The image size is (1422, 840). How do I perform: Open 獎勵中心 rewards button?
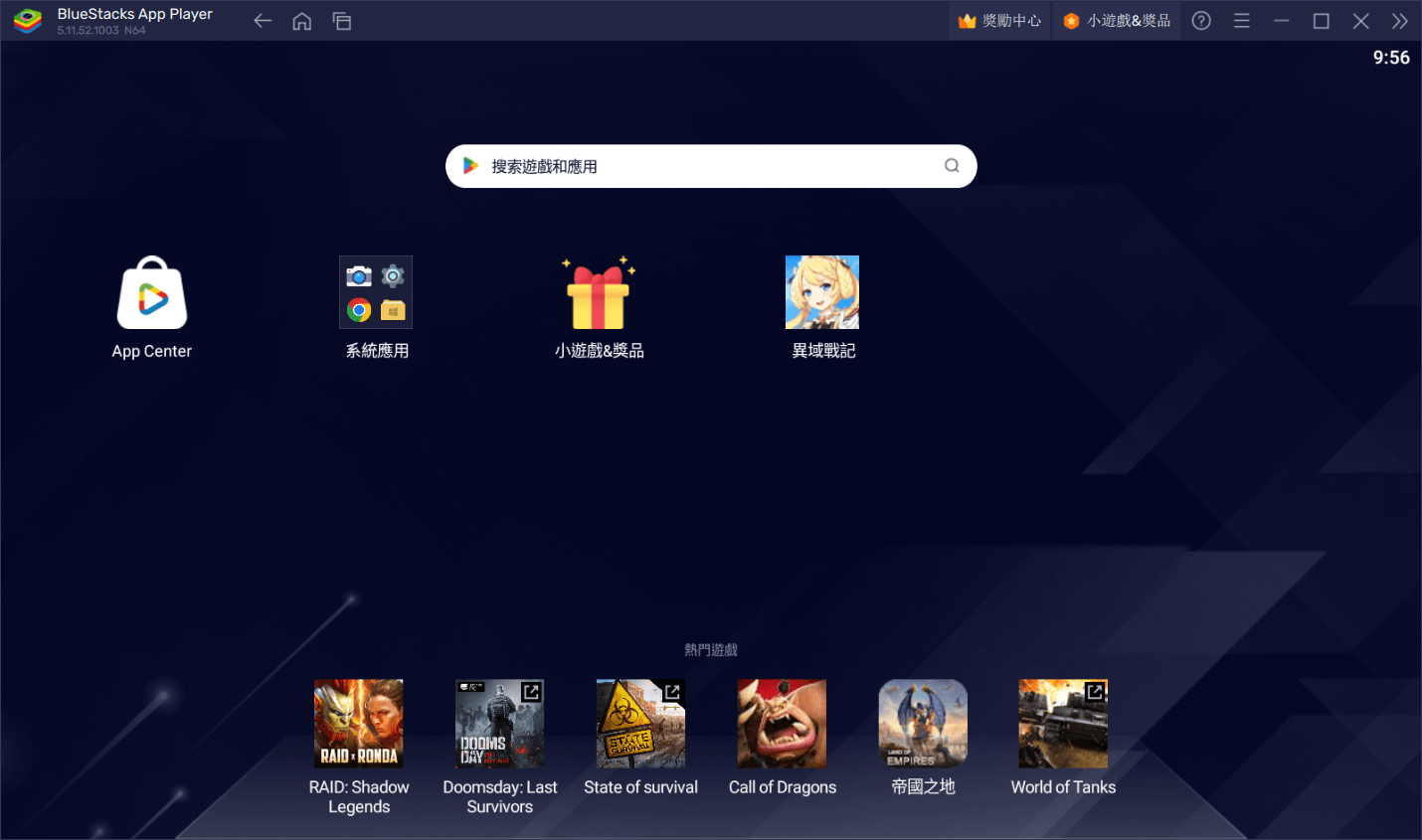tap(999, 21)
